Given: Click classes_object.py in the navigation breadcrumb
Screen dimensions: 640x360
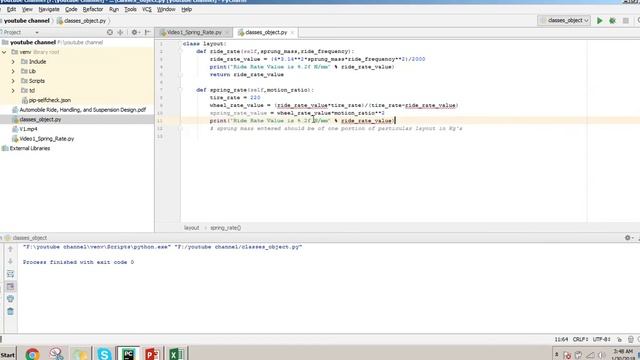Looking at the screenshot, I should [x=84, y=21].
